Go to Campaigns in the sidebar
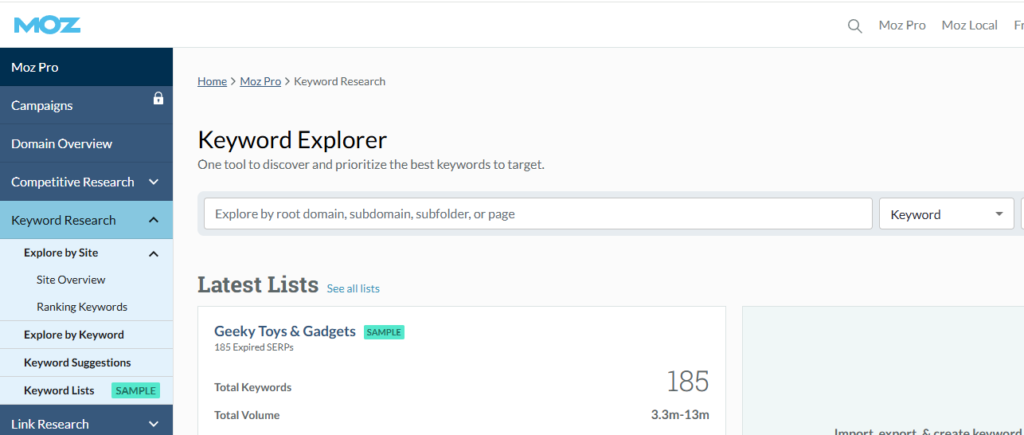Viewport: 1024px width, 435px height. coord(86,105)
